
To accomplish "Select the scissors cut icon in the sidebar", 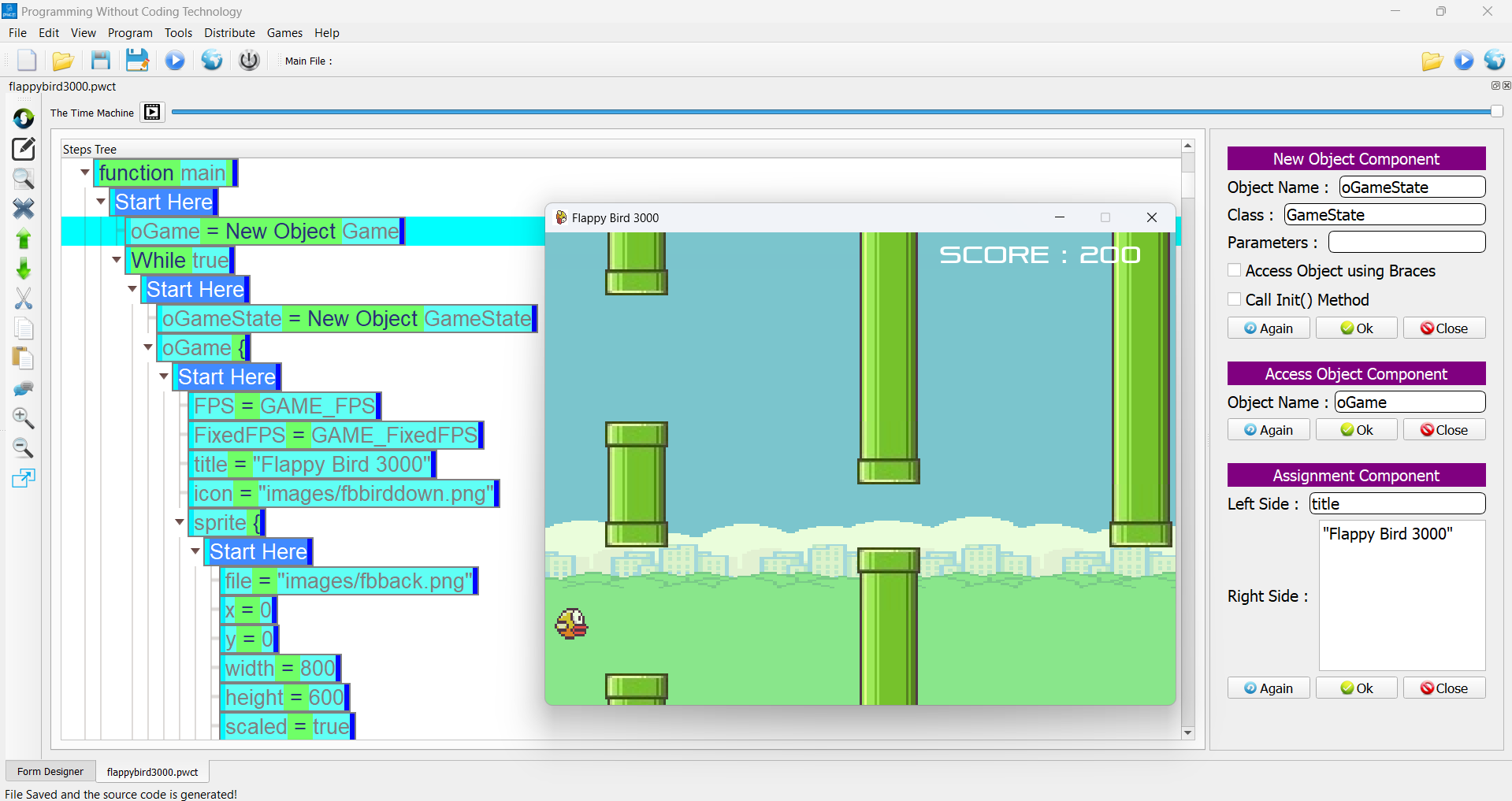I will tap(23, 299).
